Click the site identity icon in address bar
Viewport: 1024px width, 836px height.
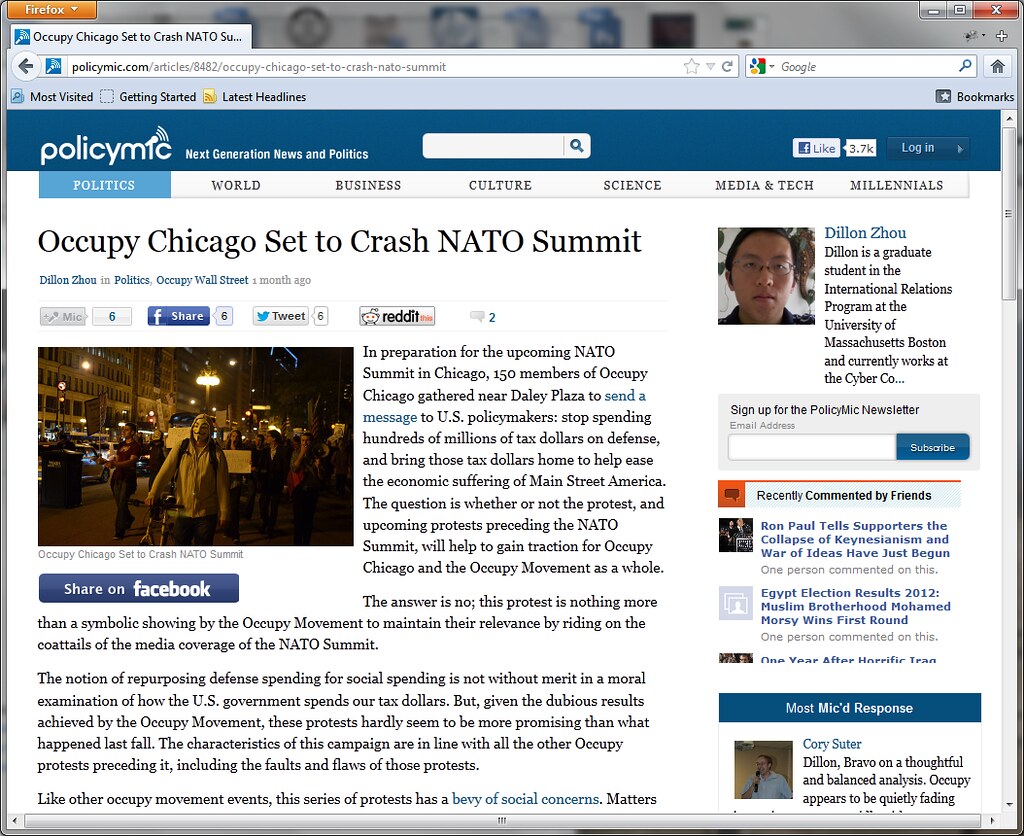54,66
